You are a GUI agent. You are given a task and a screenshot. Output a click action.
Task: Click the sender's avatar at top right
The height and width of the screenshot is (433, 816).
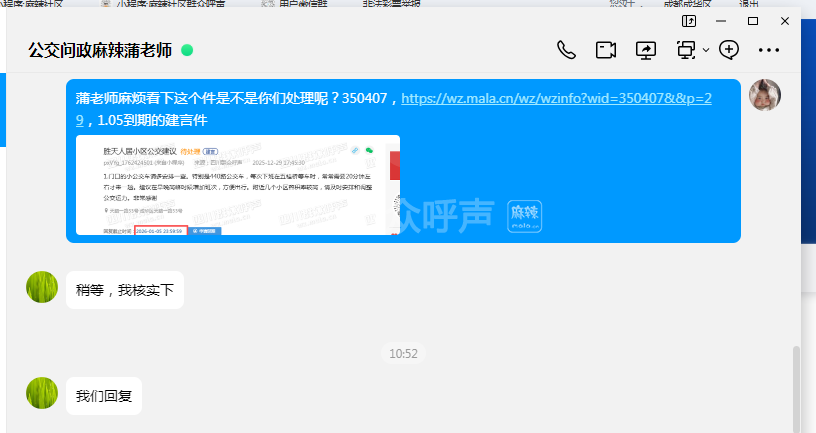(x=764, y=95)
